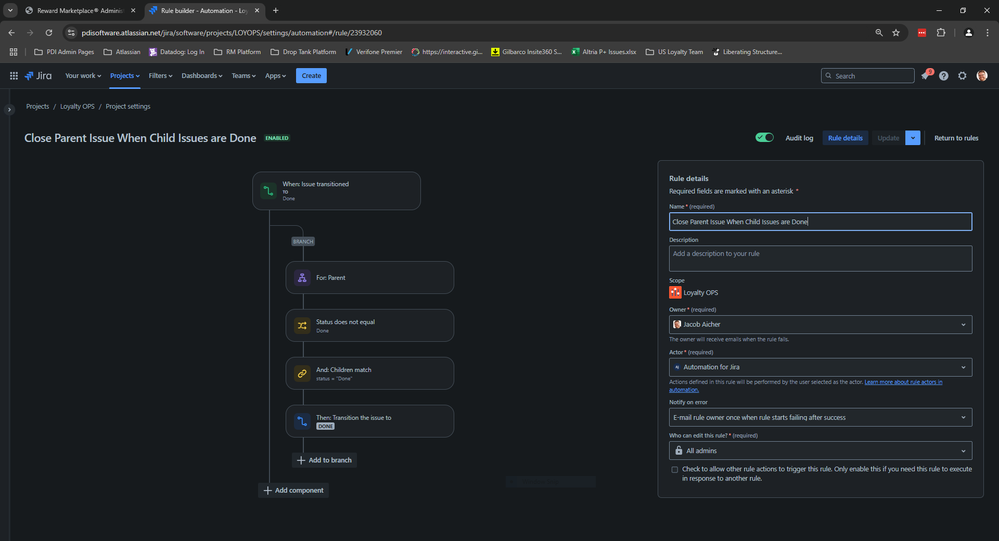Open the Owner dropdown showing Jacob Aicher
Viewport: 999px width, 541px height.
[820, 324]
